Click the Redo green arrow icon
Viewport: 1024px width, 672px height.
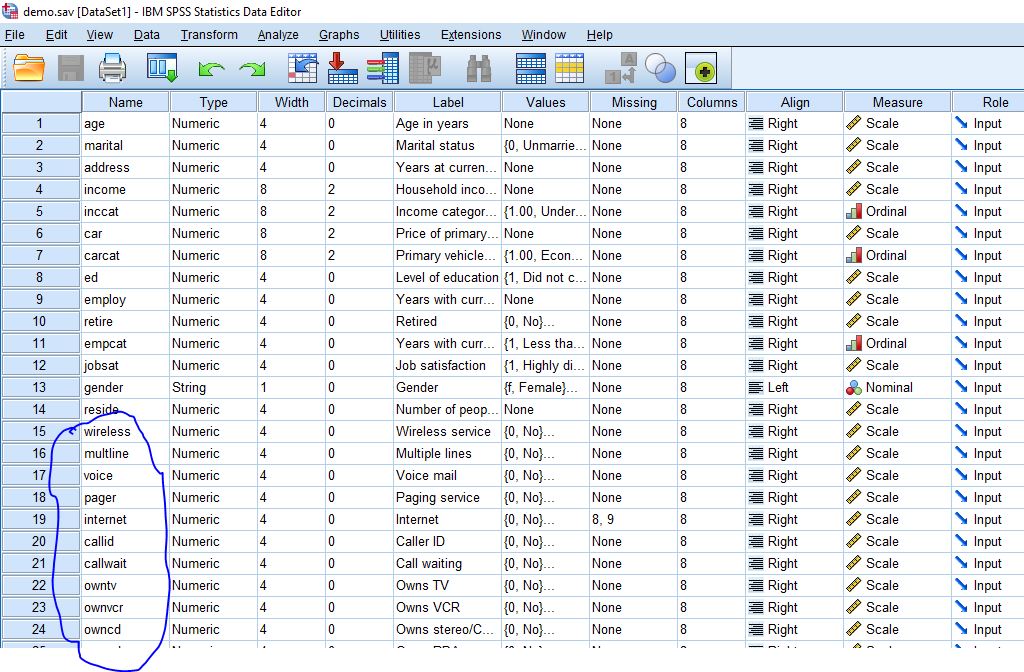[252, 69]
